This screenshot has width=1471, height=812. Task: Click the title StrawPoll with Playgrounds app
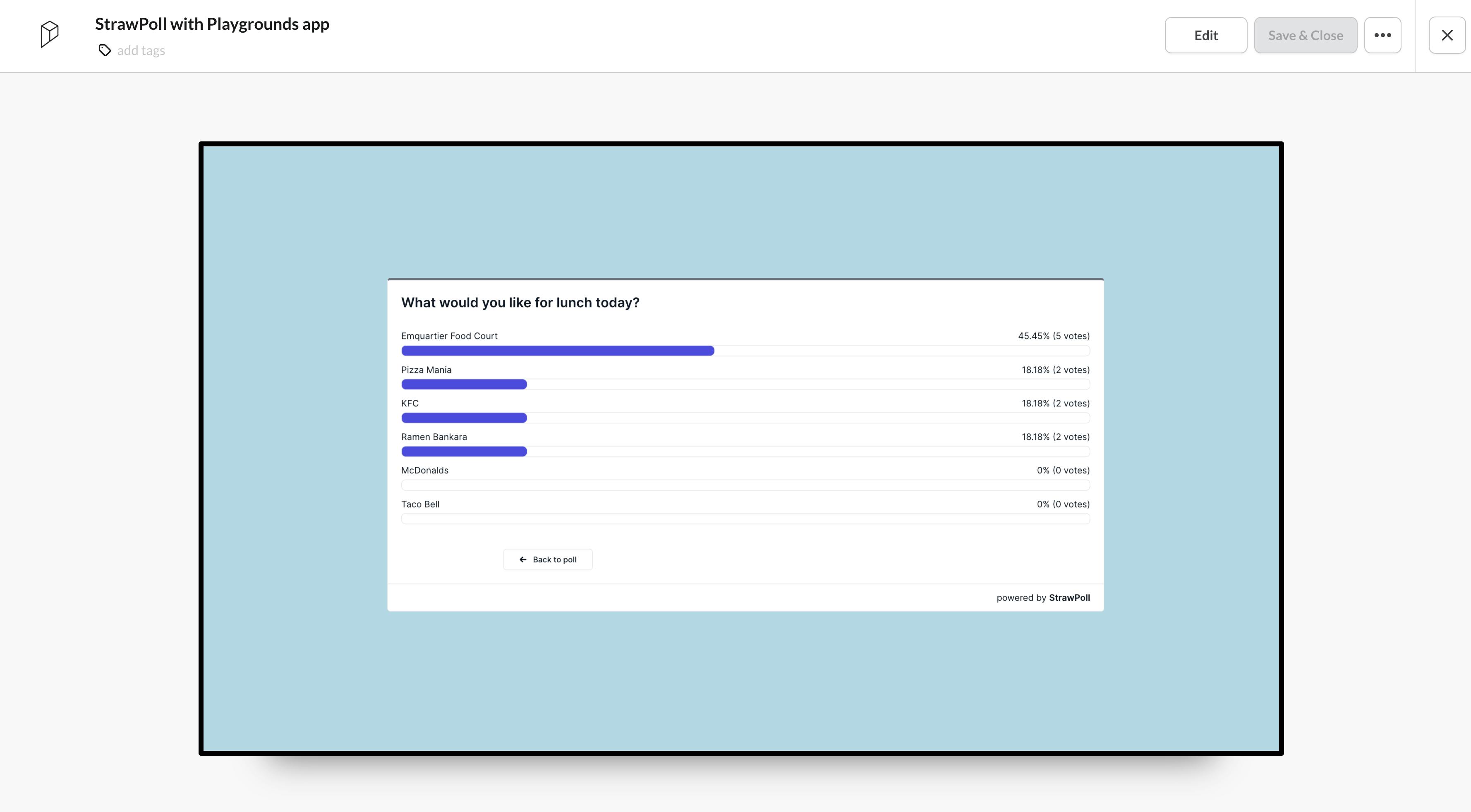point(213,24)
